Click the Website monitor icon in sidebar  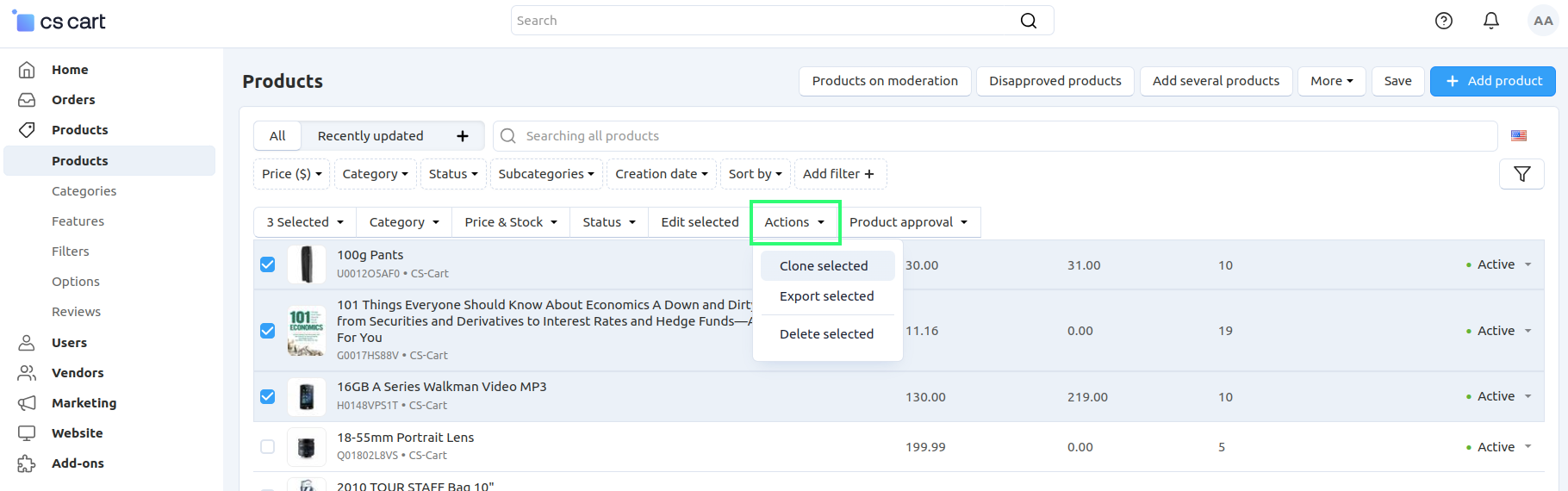point(27,433)
